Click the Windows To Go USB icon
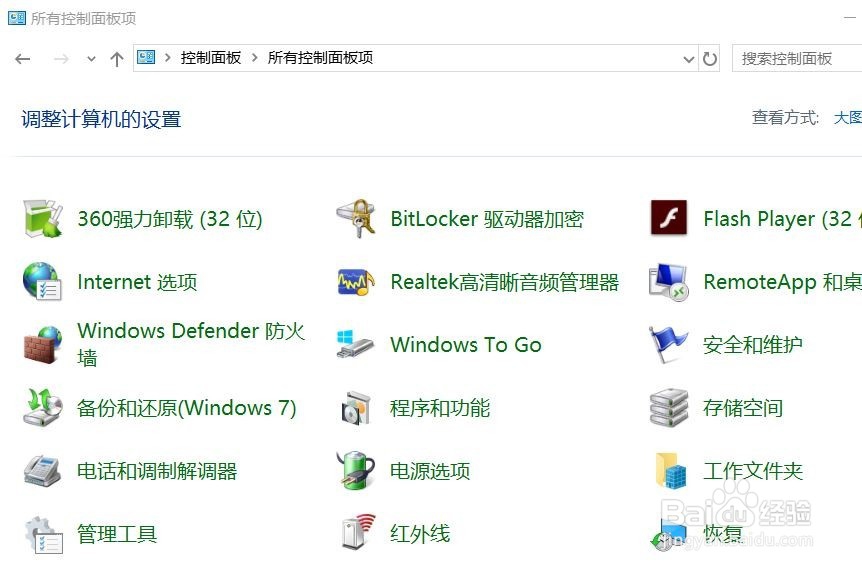 pos(355,345)
